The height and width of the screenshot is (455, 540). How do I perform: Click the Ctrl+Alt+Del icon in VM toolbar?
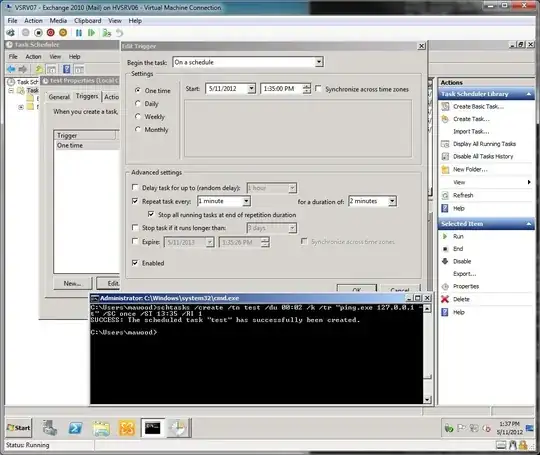pos(11,33)
